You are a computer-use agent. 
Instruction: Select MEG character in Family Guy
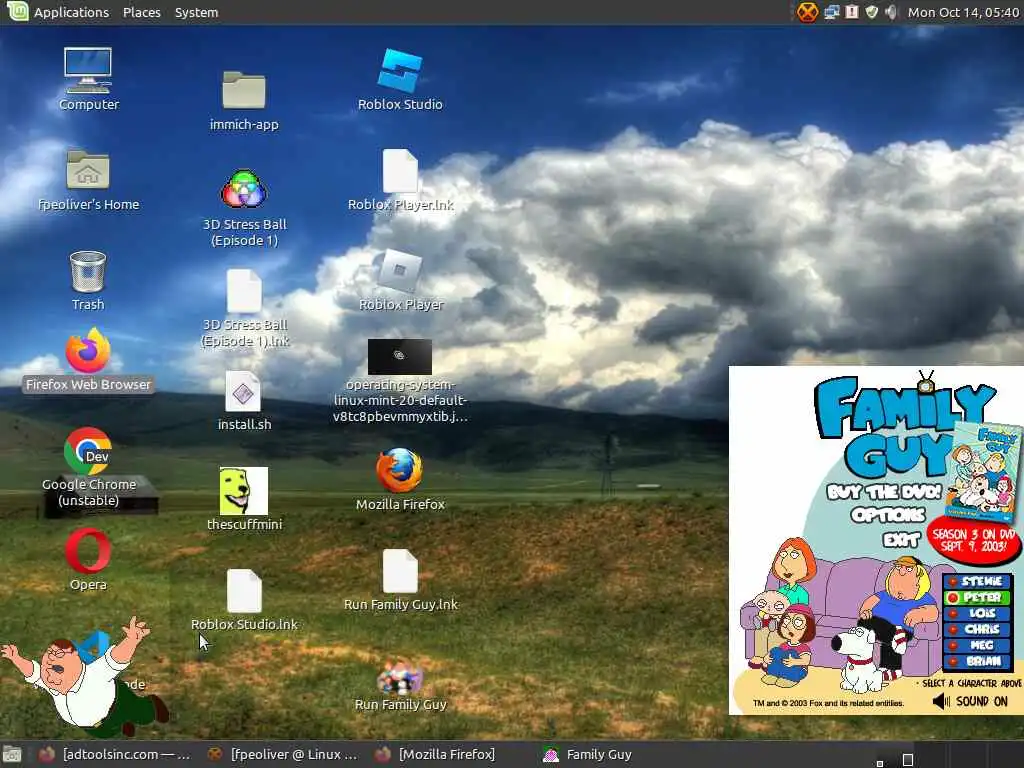(978, 645)
